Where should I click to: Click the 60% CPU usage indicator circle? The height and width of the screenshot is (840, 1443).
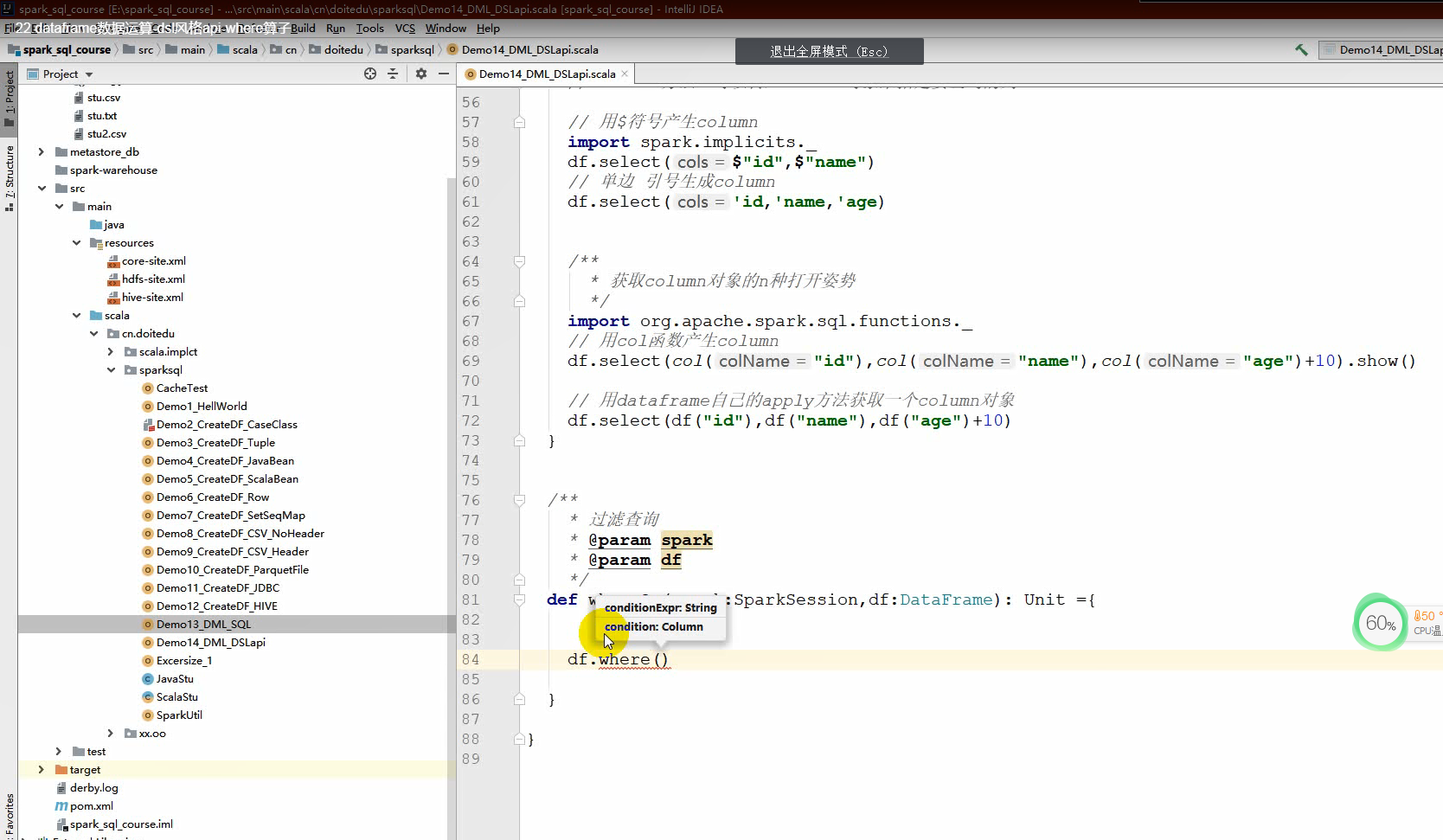[x=1379, y=623]
